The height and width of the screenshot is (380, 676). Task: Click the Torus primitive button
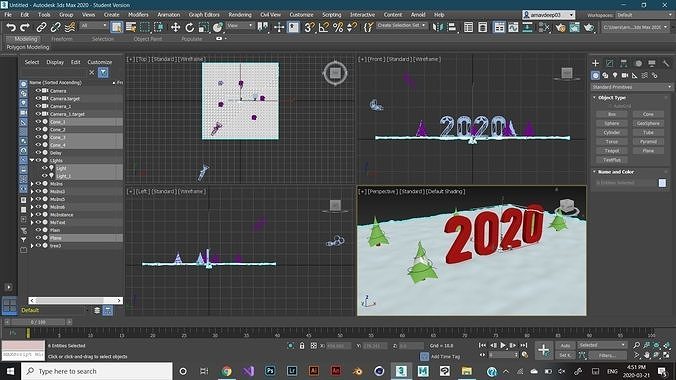(x=612, y=141)
